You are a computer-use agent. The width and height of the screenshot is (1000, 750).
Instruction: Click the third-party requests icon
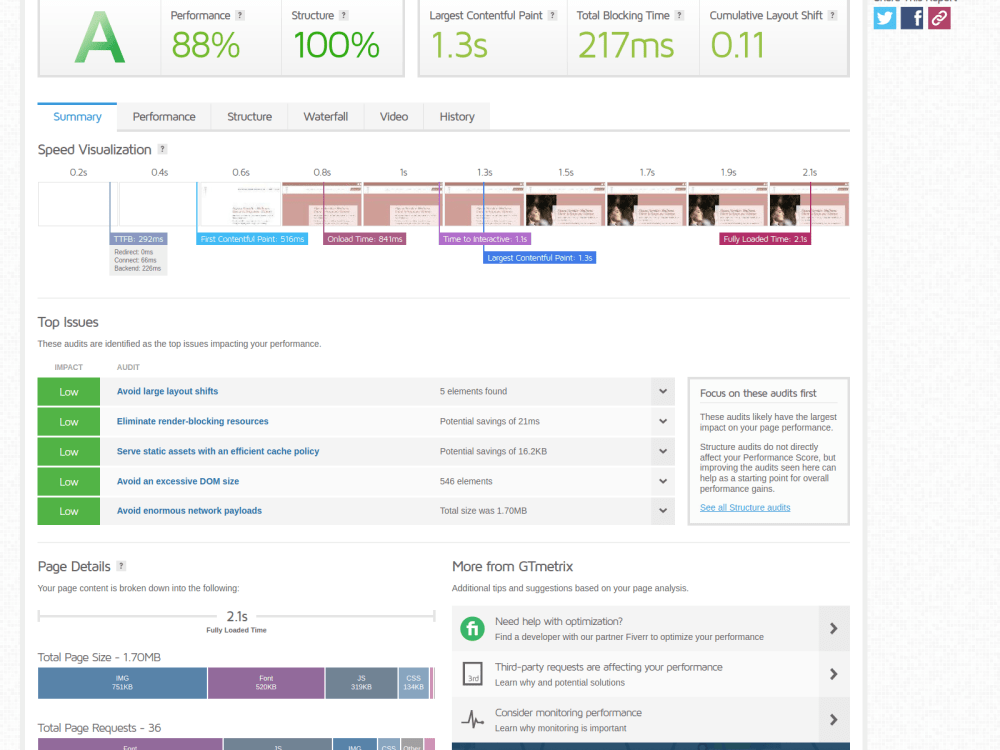click(x=473, y=674)
